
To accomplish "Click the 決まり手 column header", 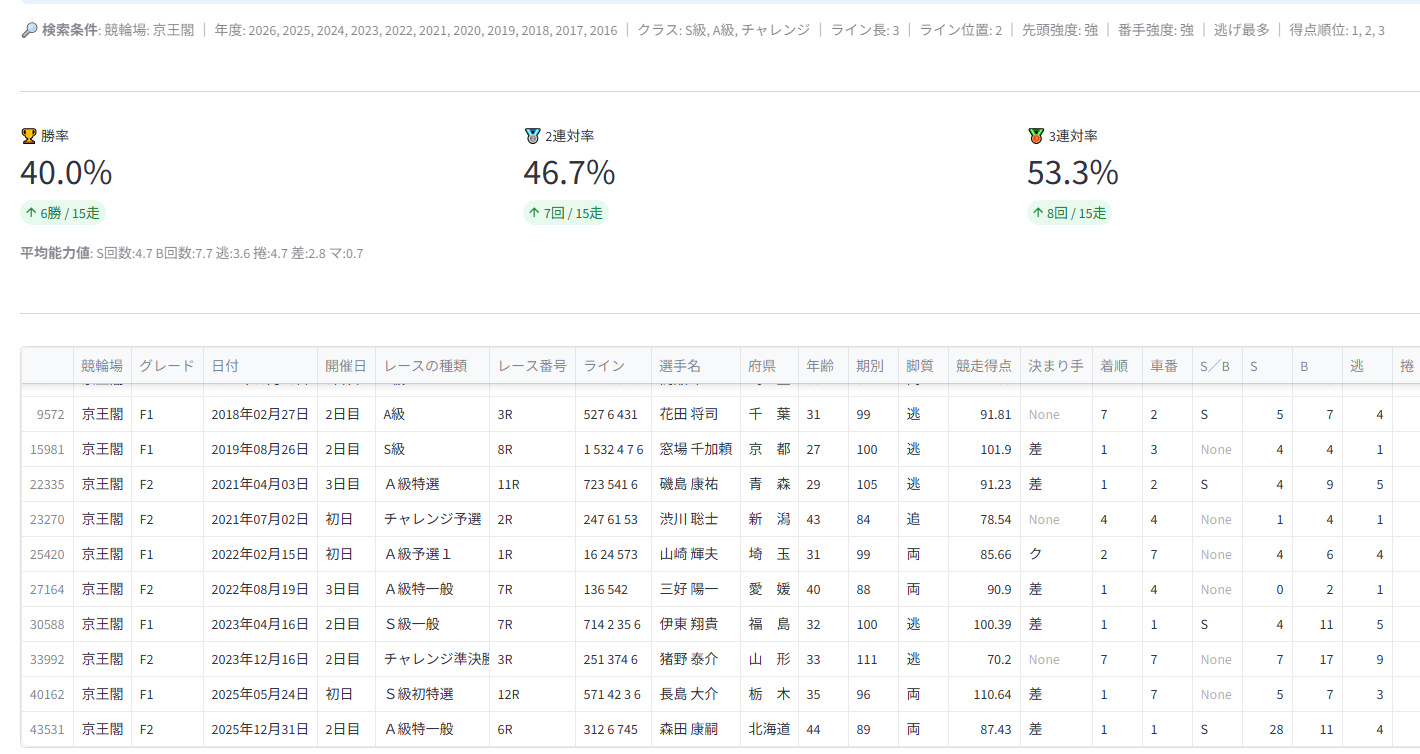I will 1055,366.
